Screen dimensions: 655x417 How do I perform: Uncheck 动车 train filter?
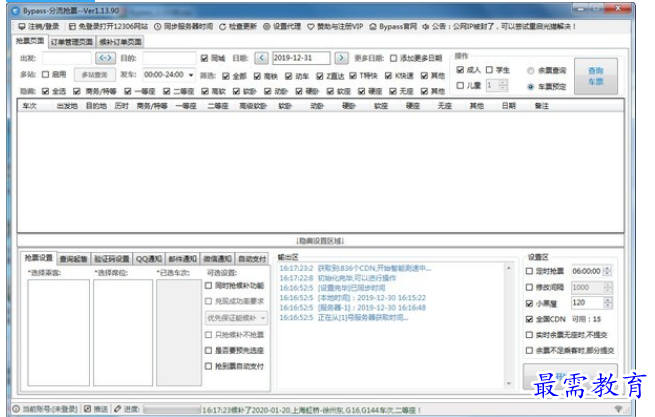pyautogui.click(x=289, y=76)
